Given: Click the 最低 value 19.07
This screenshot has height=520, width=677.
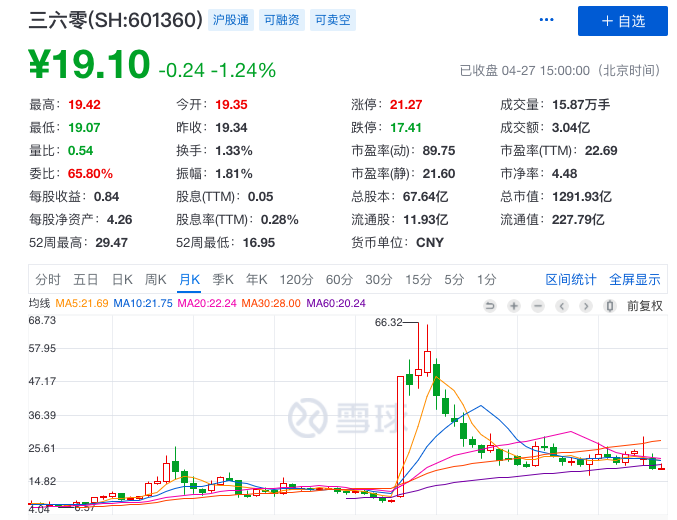Looking at the screenshot, I should [84, 127].
